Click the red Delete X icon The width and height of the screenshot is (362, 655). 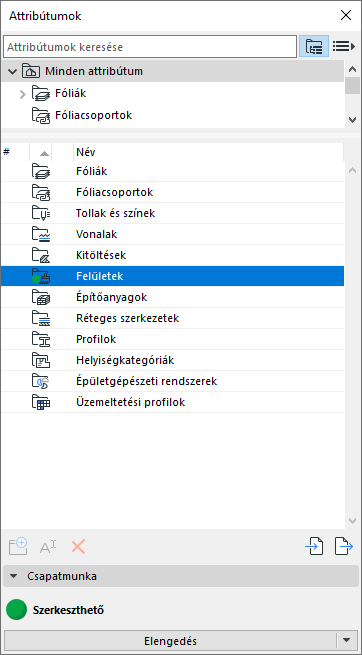pyautogui.click(x=78, y=546)
